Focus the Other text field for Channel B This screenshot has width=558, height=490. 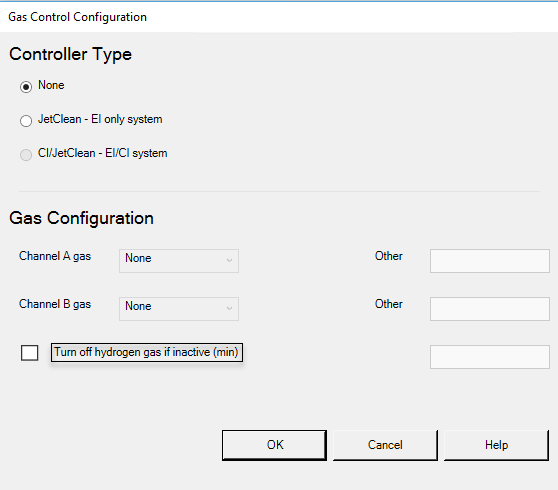[x=490, y=309]
